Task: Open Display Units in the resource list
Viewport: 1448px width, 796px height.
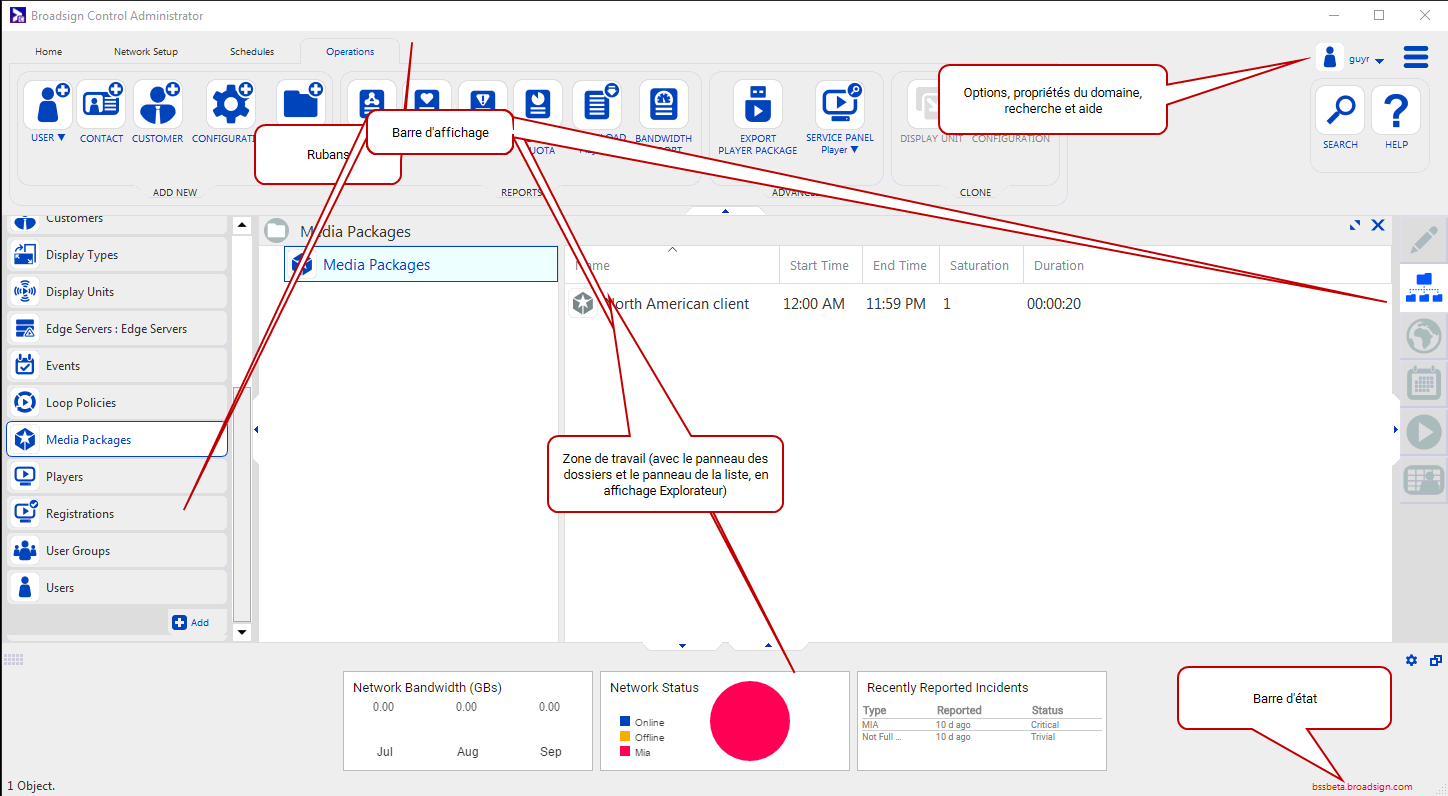Action: click(x=117, y=292)
